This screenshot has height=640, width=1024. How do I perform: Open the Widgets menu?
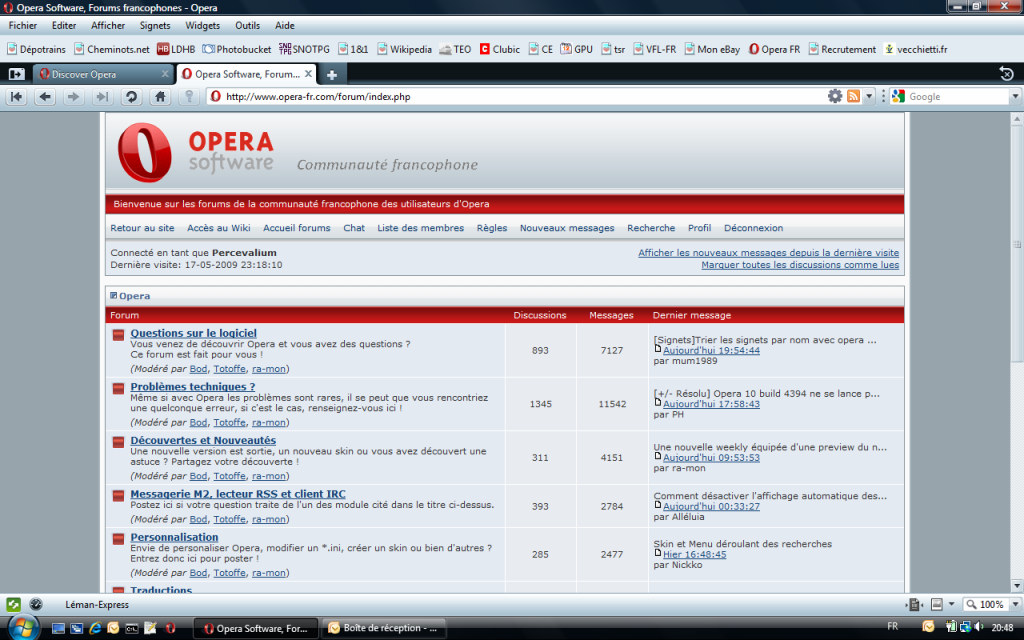pos(202,25)
